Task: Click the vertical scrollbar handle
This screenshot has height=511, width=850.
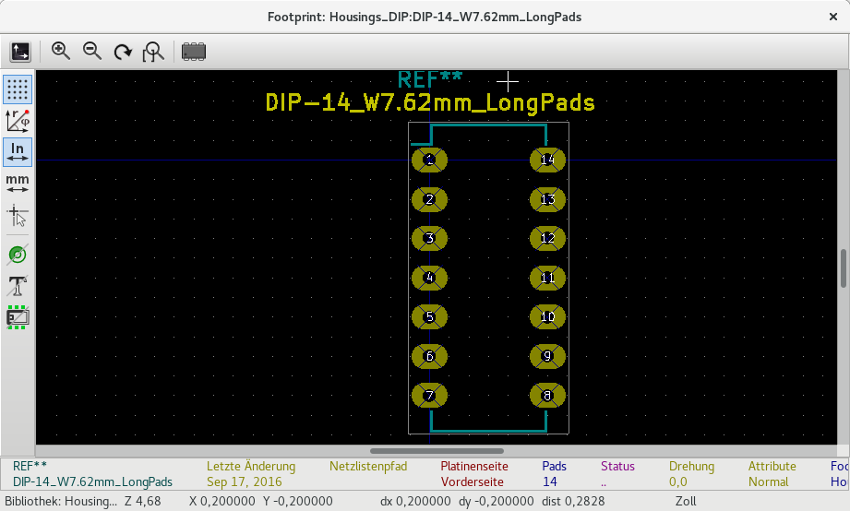Action: (843, 268)
